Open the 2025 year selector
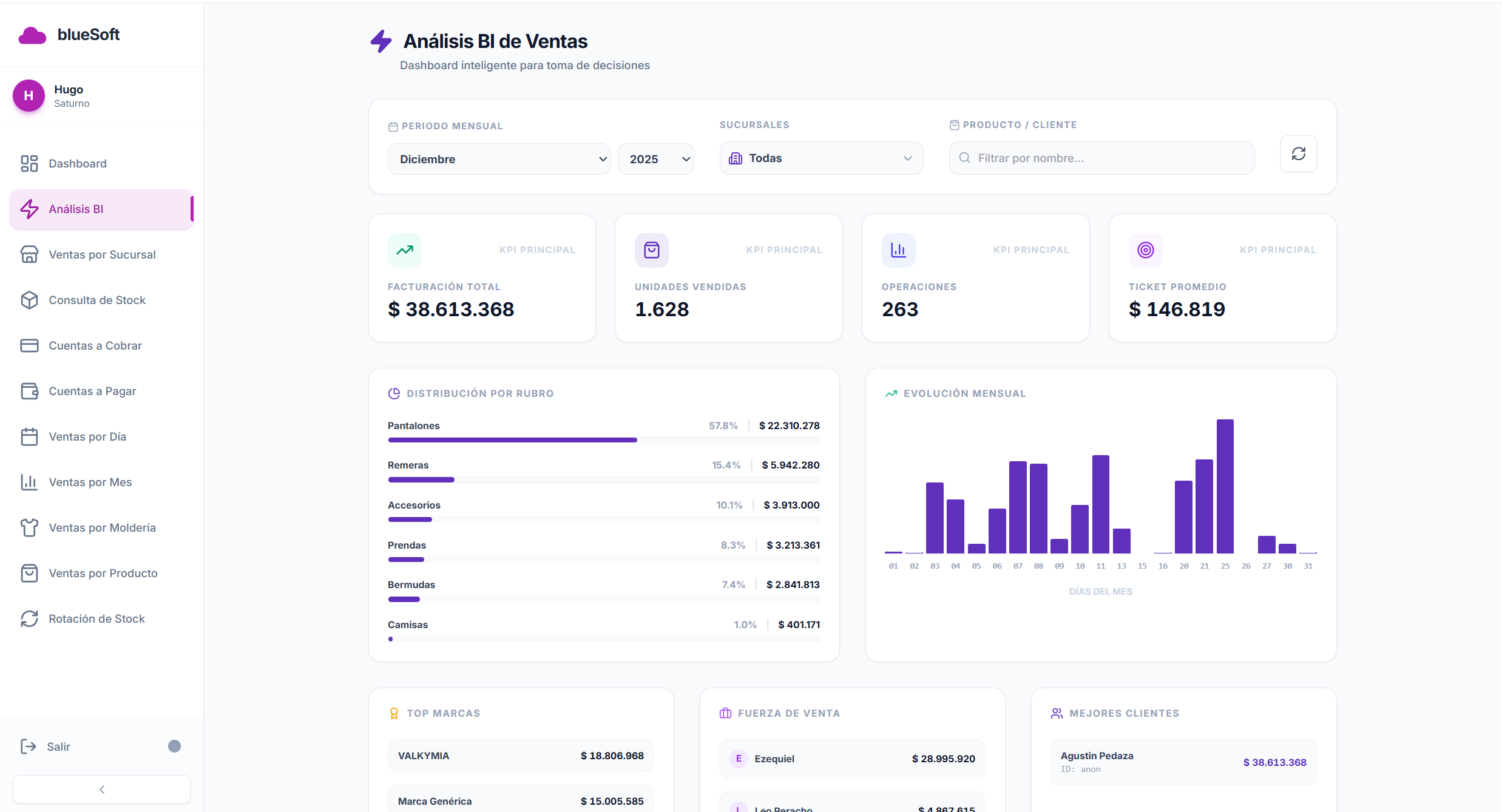The width and height of the screenshot is (1502, 812). click(655, 158)
